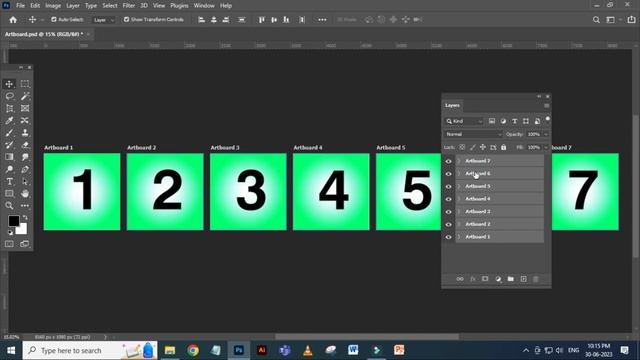Expand the Artboard 1 layer group
Screen dimensions: 640x360
pos(459,237)
